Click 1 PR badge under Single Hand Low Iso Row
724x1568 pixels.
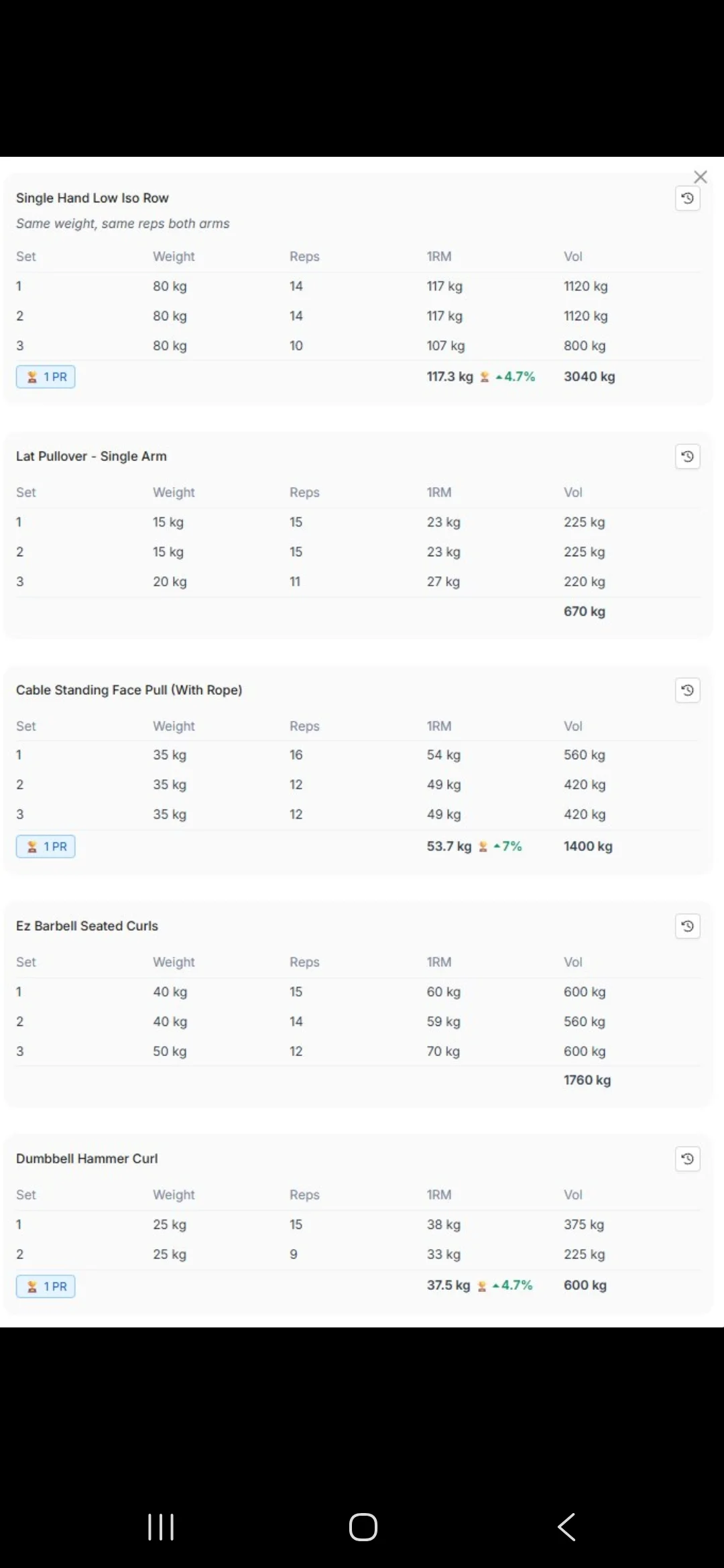click(46, 377)
